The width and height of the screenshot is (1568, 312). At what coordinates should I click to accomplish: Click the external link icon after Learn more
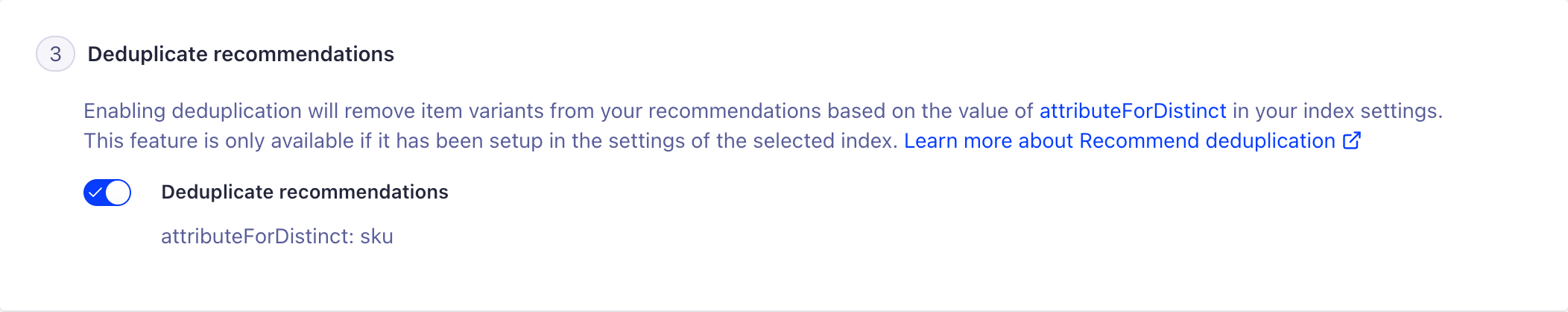pyautogui.click(x=1352, y=140)
